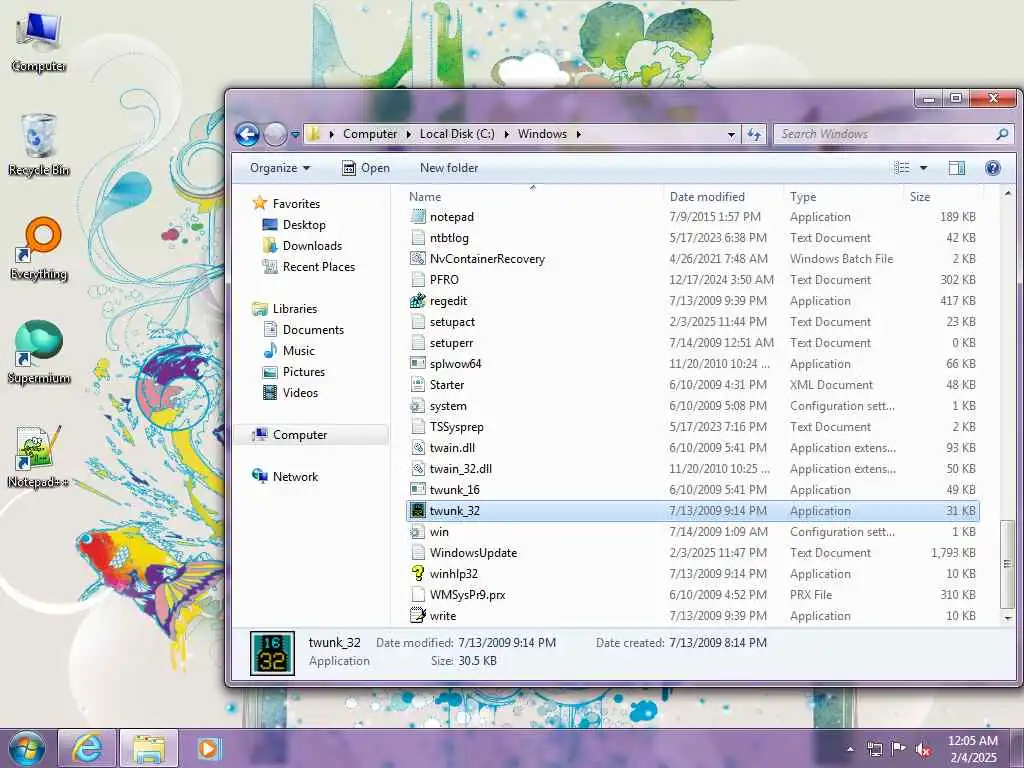Expand the address bar history dropdown
The image size is (1024, 768).
click(x=731, y=135)
